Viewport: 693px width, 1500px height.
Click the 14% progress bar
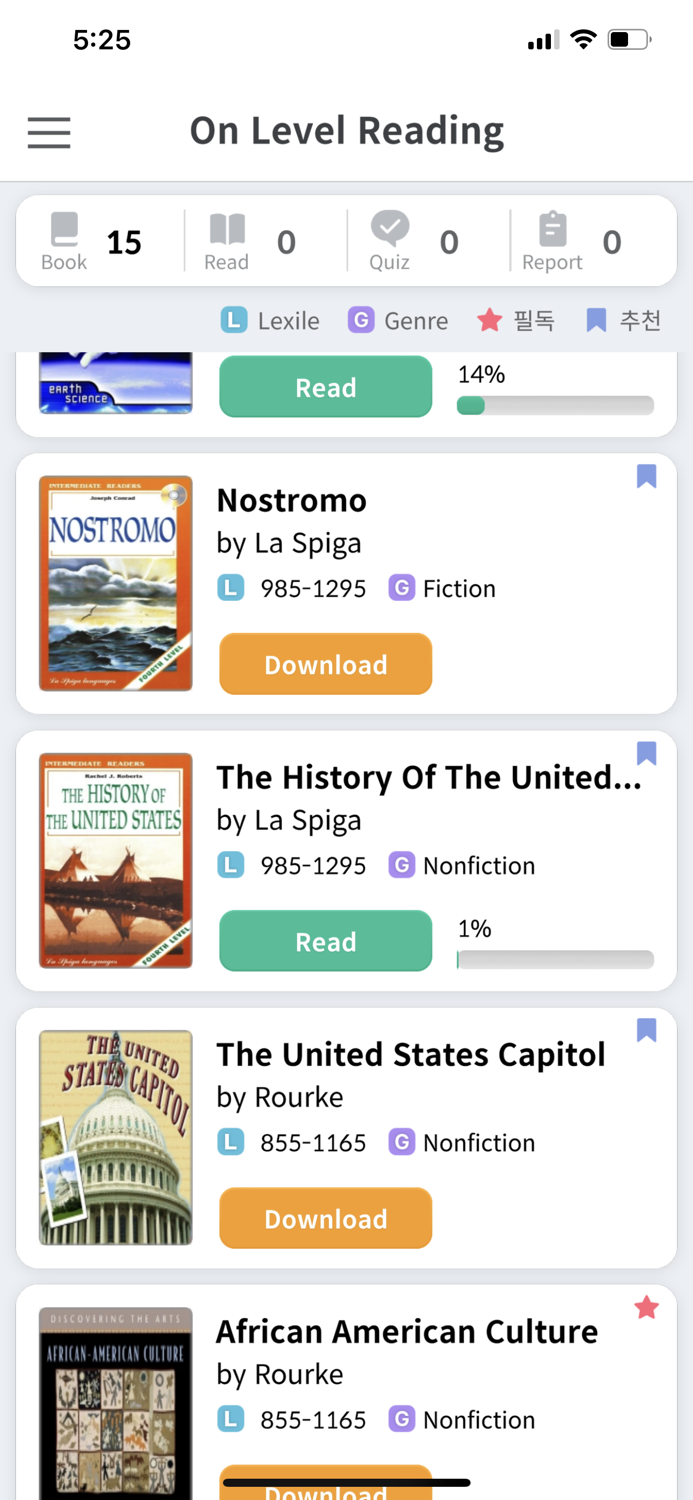point(555,404)
